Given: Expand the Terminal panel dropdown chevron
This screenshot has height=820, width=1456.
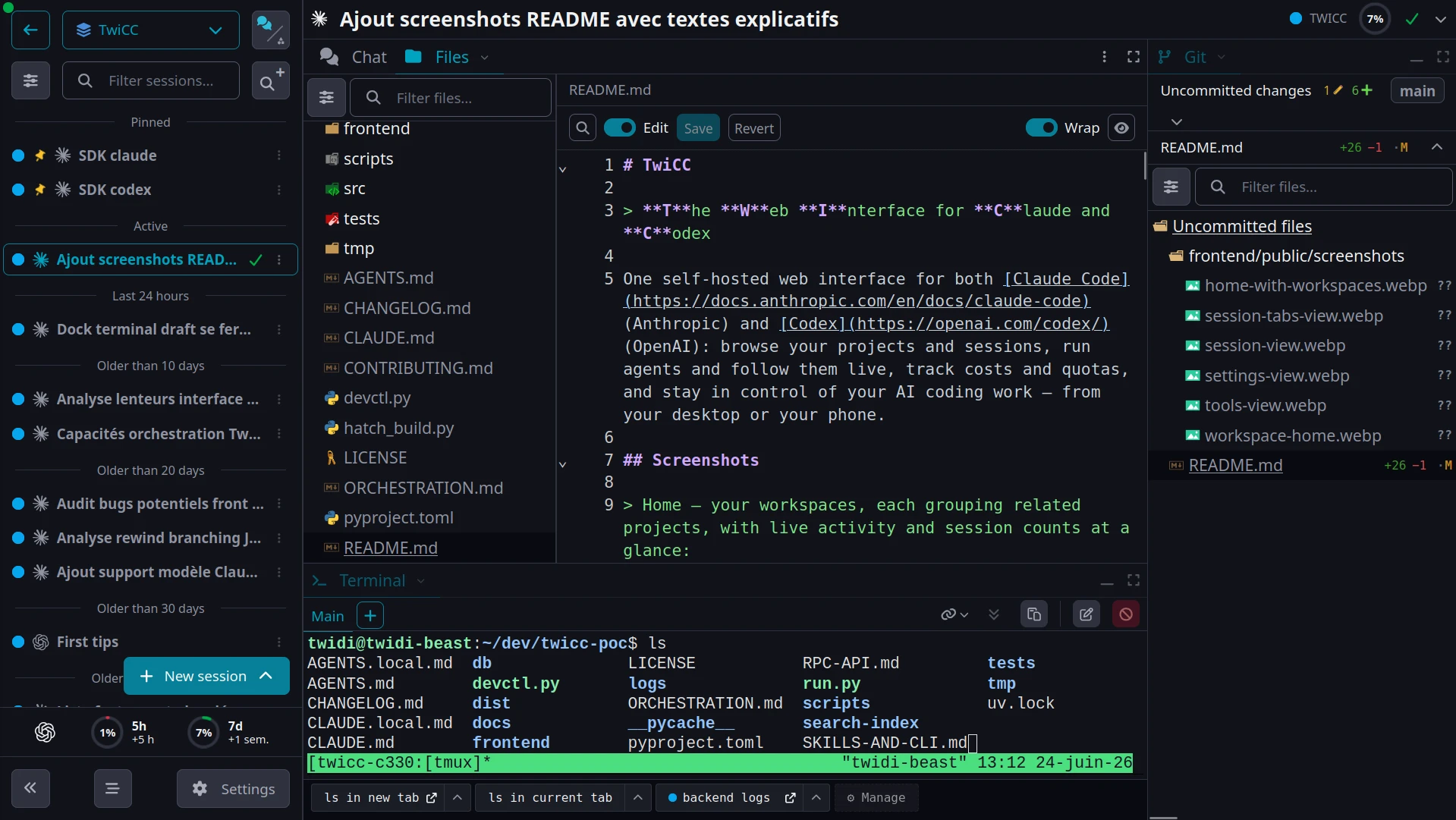Looking at the screenshot, I should (x=420, y=581).
